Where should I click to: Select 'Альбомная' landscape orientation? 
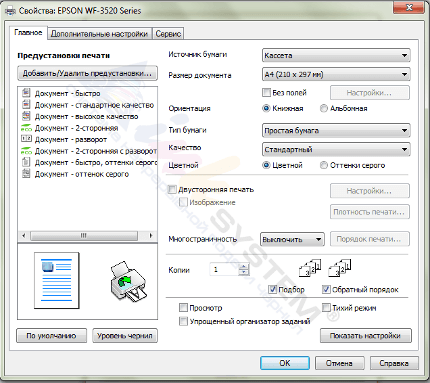[323, 108]
